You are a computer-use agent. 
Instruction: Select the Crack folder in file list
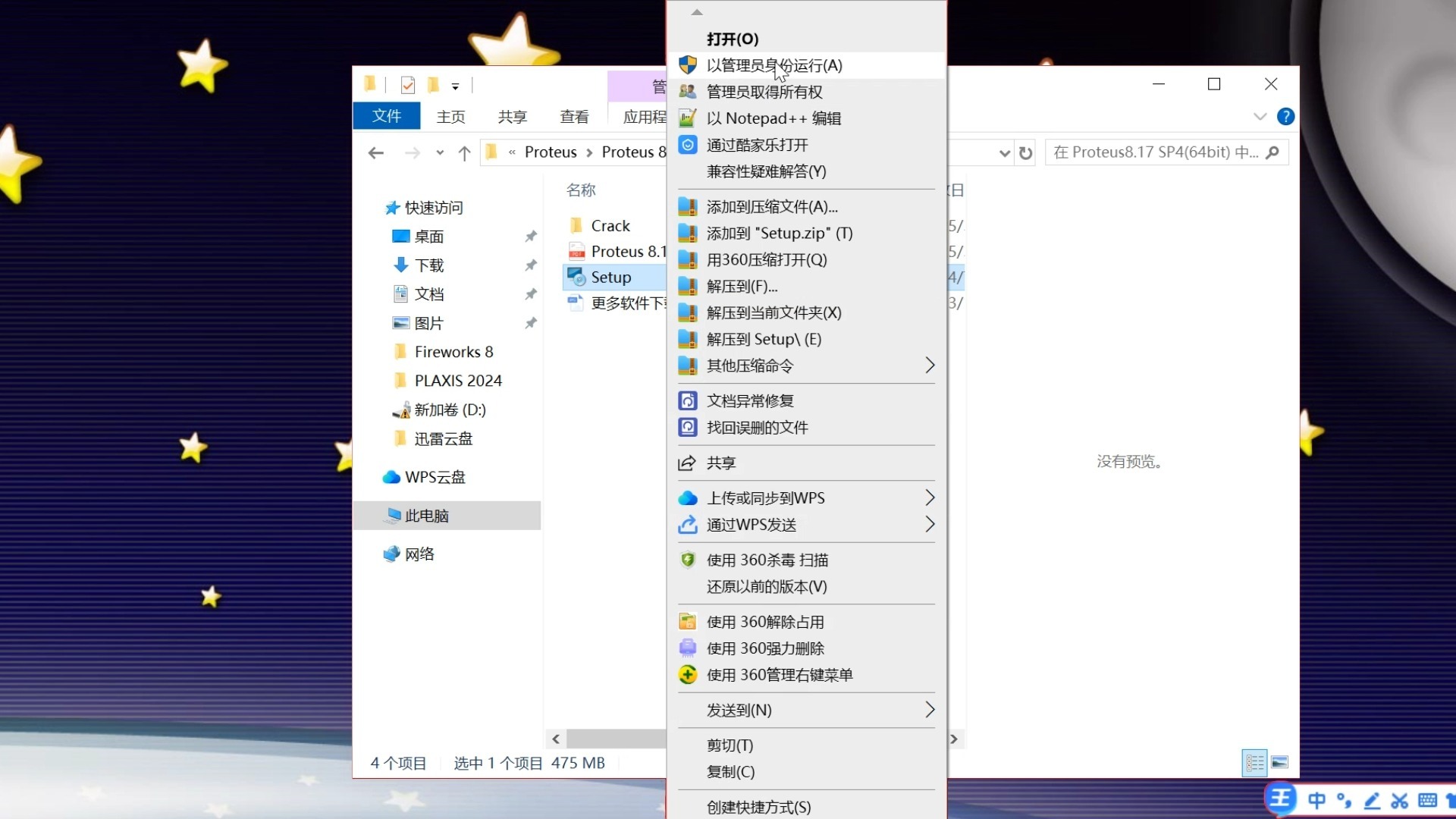click(x=610, y=226)
